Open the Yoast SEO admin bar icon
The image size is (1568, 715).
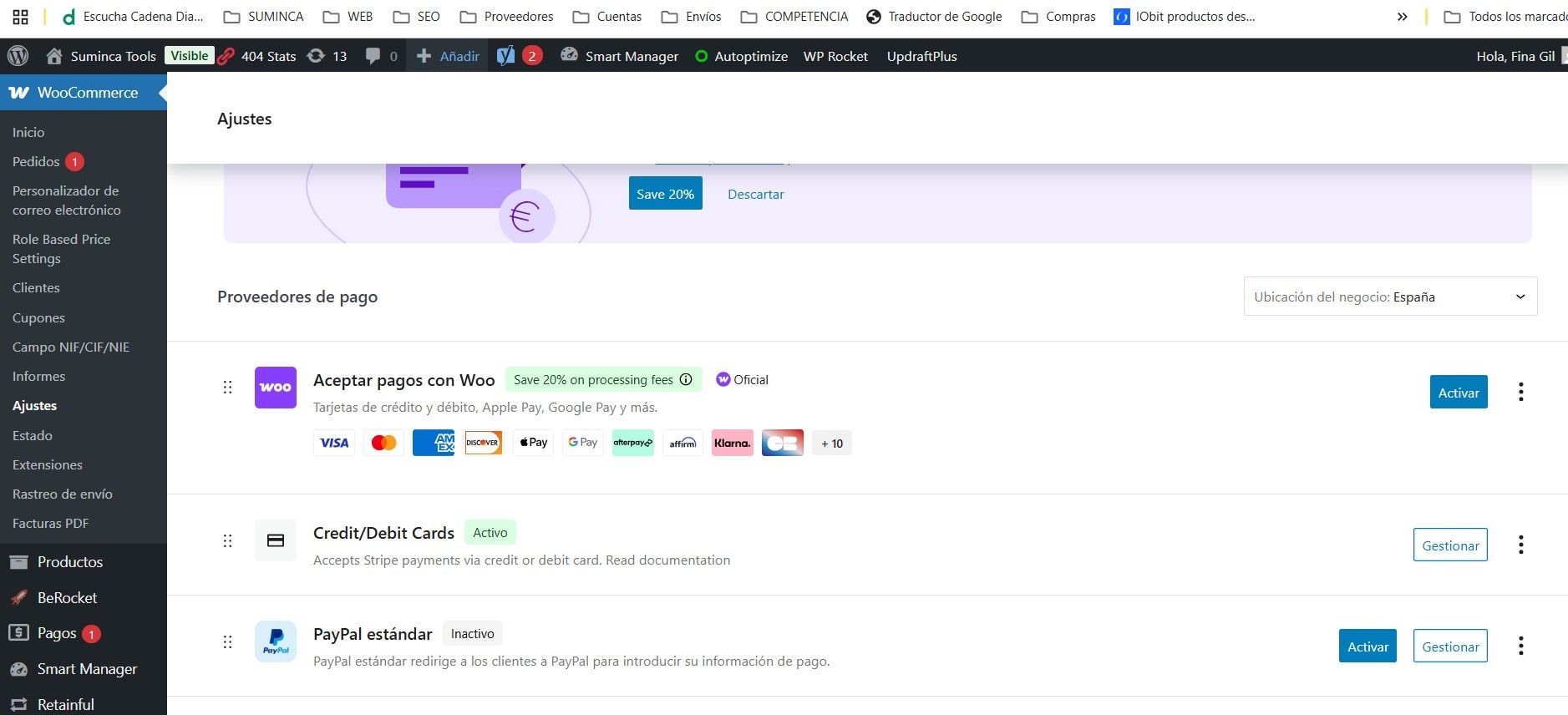pyautogui.click(x=506, y=56)
